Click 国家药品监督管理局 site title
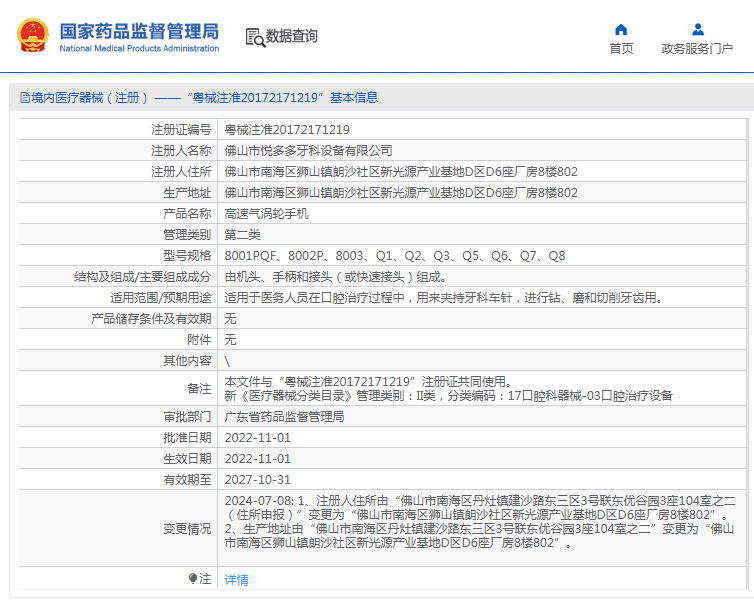The image size is (754, 605). pyautogui.click(x=139, y=31)
